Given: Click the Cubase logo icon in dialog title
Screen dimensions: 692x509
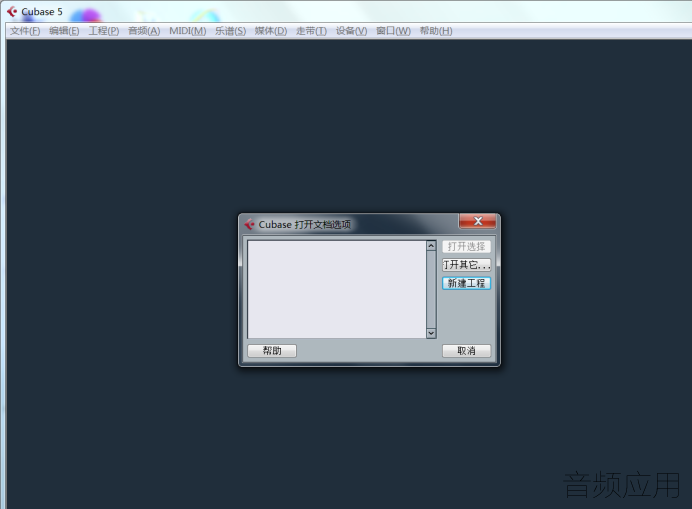Looking at the screenshot, I should tap(249, 224).
